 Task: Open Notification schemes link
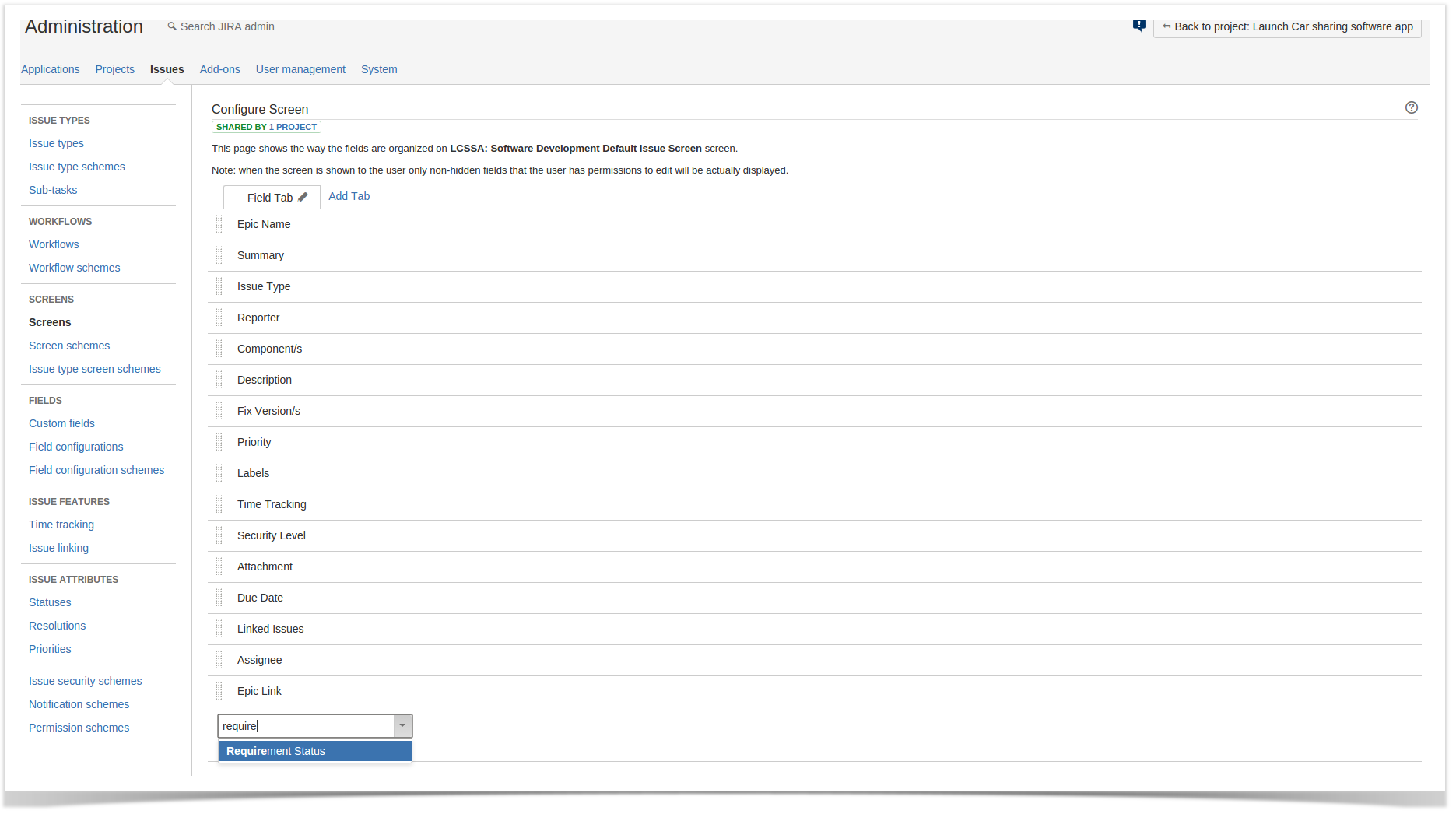[79, 704]
